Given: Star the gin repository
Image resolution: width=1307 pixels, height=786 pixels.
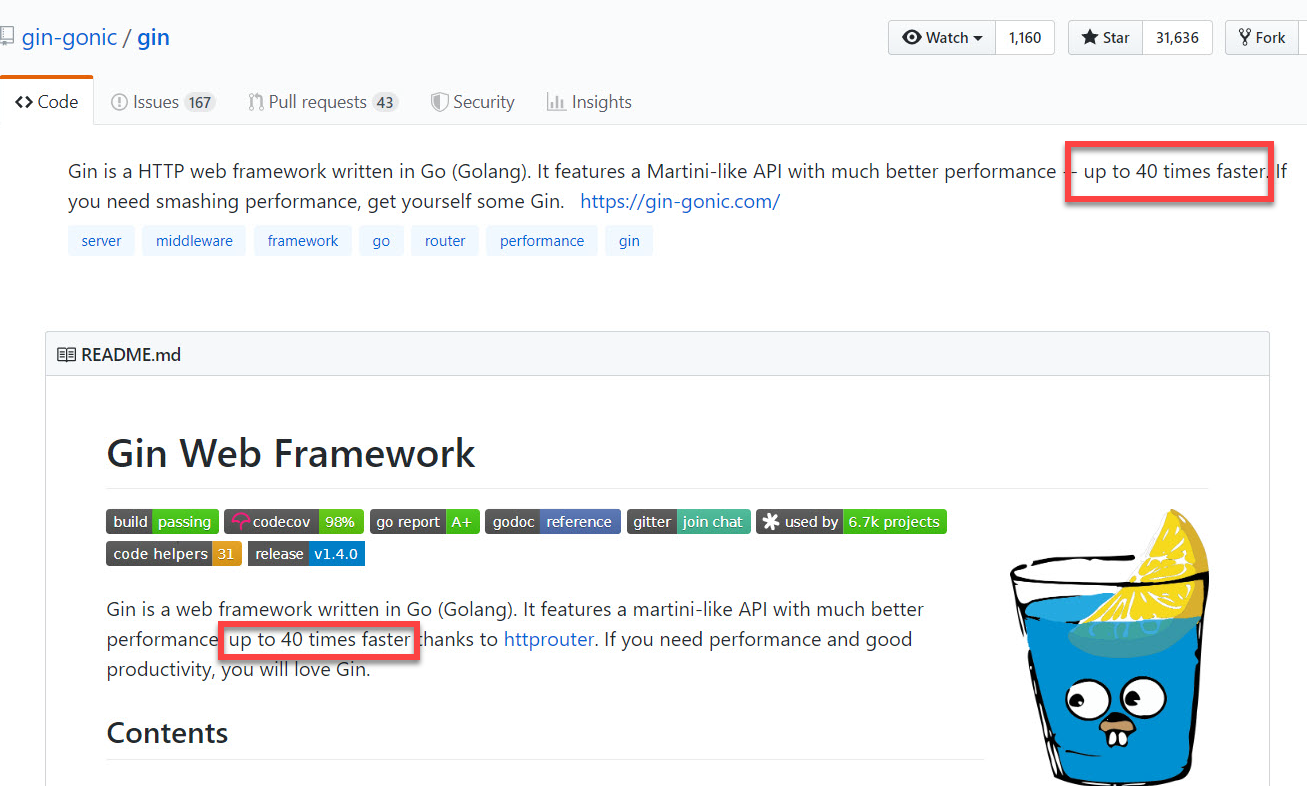Looking at the screenshot, I should [1105, 38].
